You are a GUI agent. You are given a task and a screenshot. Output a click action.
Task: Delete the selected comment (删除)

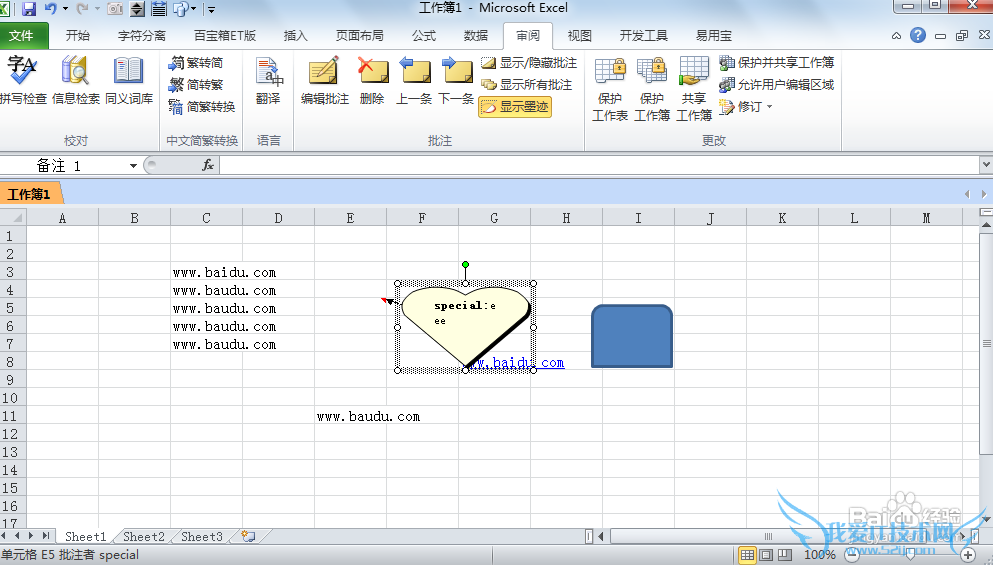pos(372,80)
